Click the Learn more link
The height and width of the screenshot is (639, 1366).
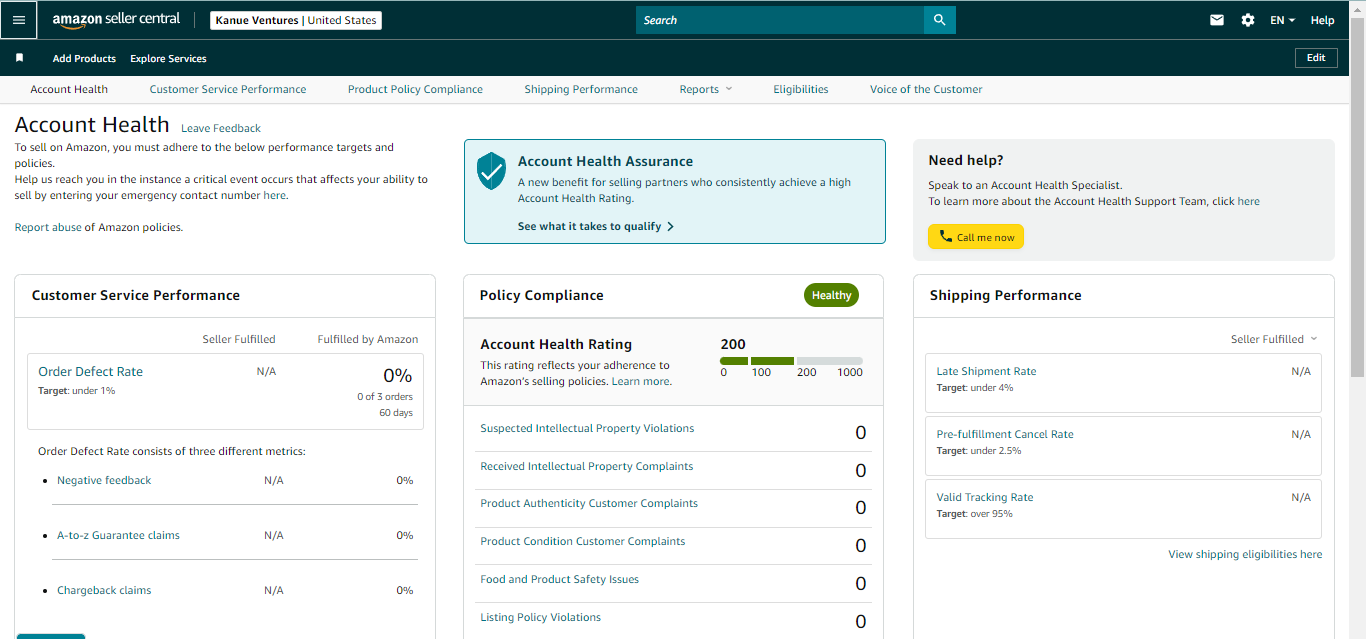641,381
